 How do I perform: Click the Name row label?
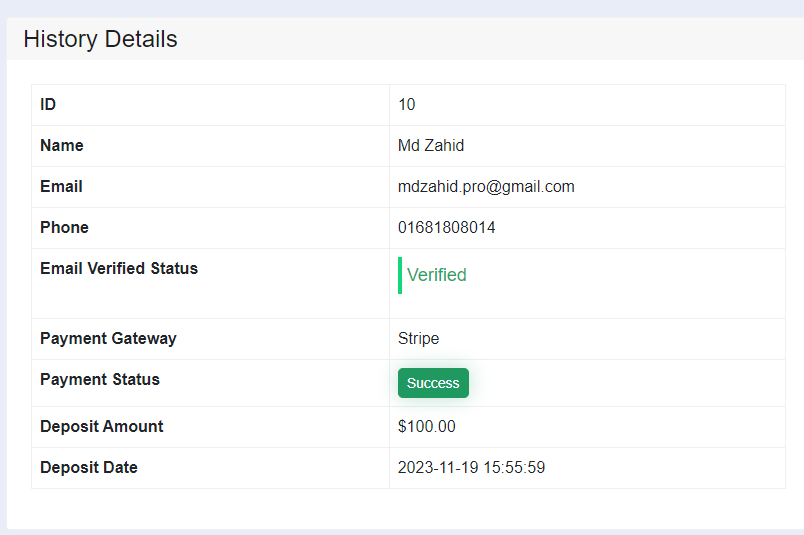62,145
